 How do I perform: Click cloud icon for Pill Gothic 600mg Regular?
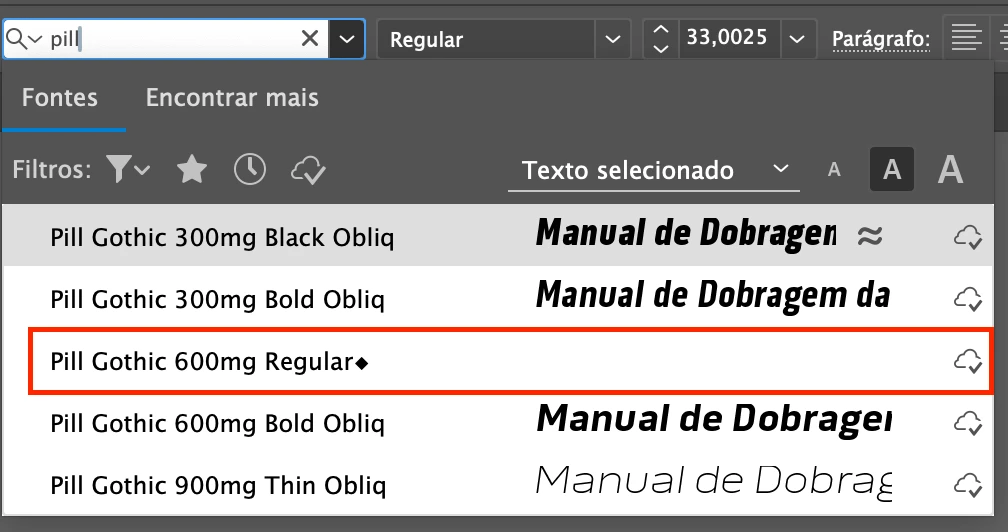click(968, 360)
